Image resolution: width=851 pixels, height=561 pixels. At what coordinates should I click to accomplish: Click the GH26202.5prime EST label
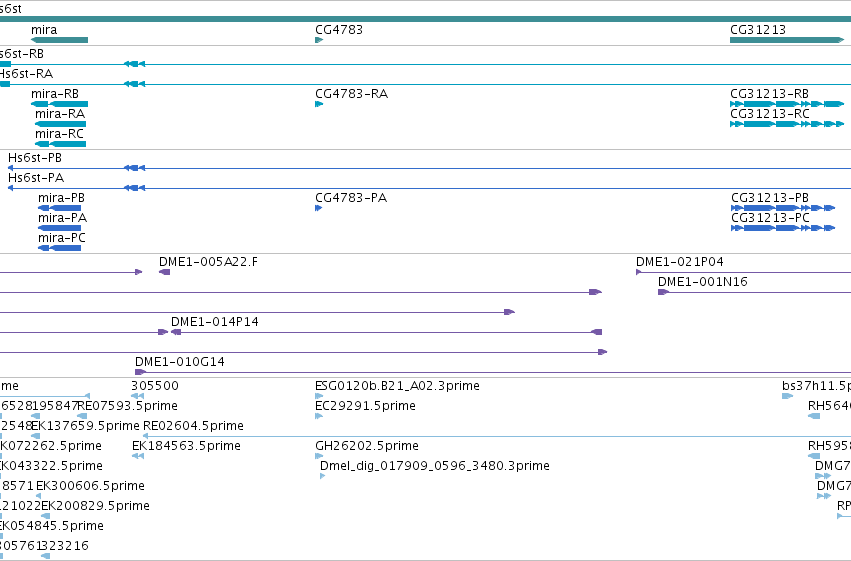(367, 447)
